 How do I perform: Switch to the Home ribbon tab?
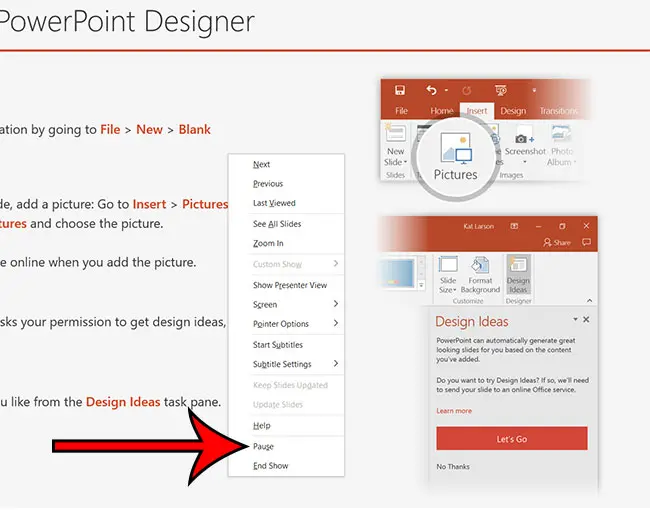tap(441, 111)
